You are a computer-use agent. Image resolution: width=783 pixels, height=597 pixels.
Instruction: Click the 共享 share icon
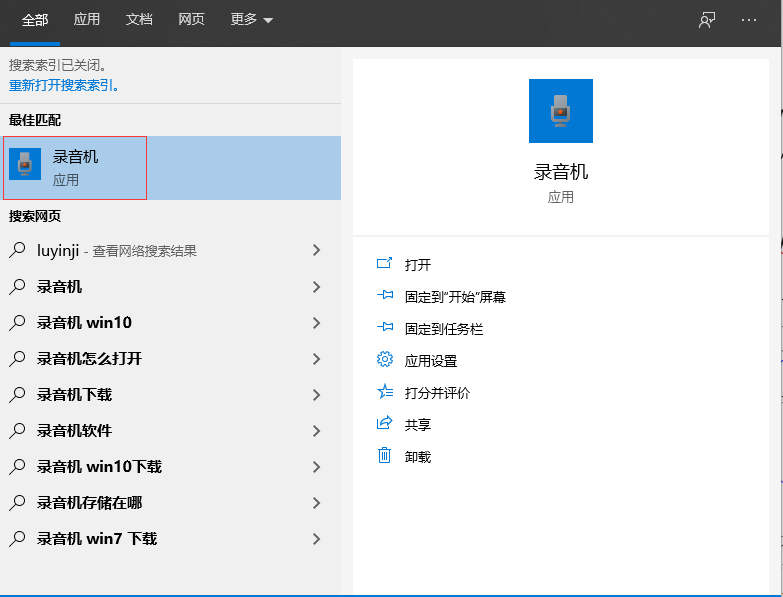(x=384, y=424)
